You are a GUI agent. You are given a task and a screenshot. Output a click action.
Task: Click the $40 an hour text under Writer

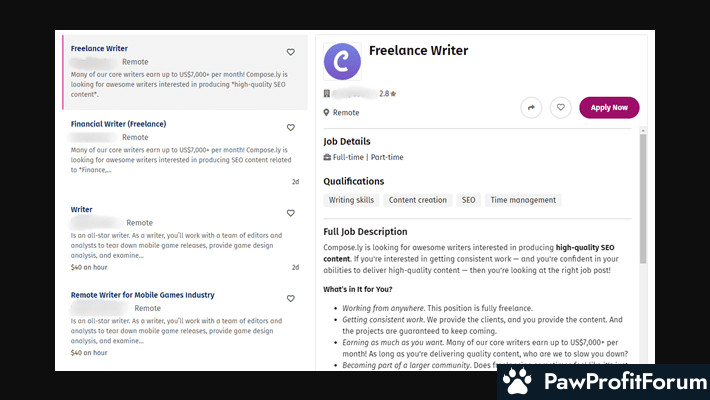[x=89, y=267]
